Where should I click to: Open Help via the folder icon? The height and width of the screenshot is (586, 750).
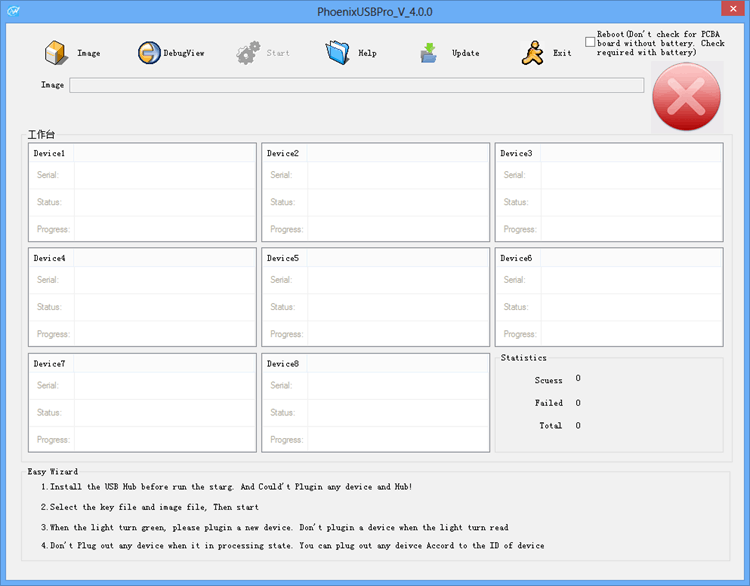coord(338,53)
